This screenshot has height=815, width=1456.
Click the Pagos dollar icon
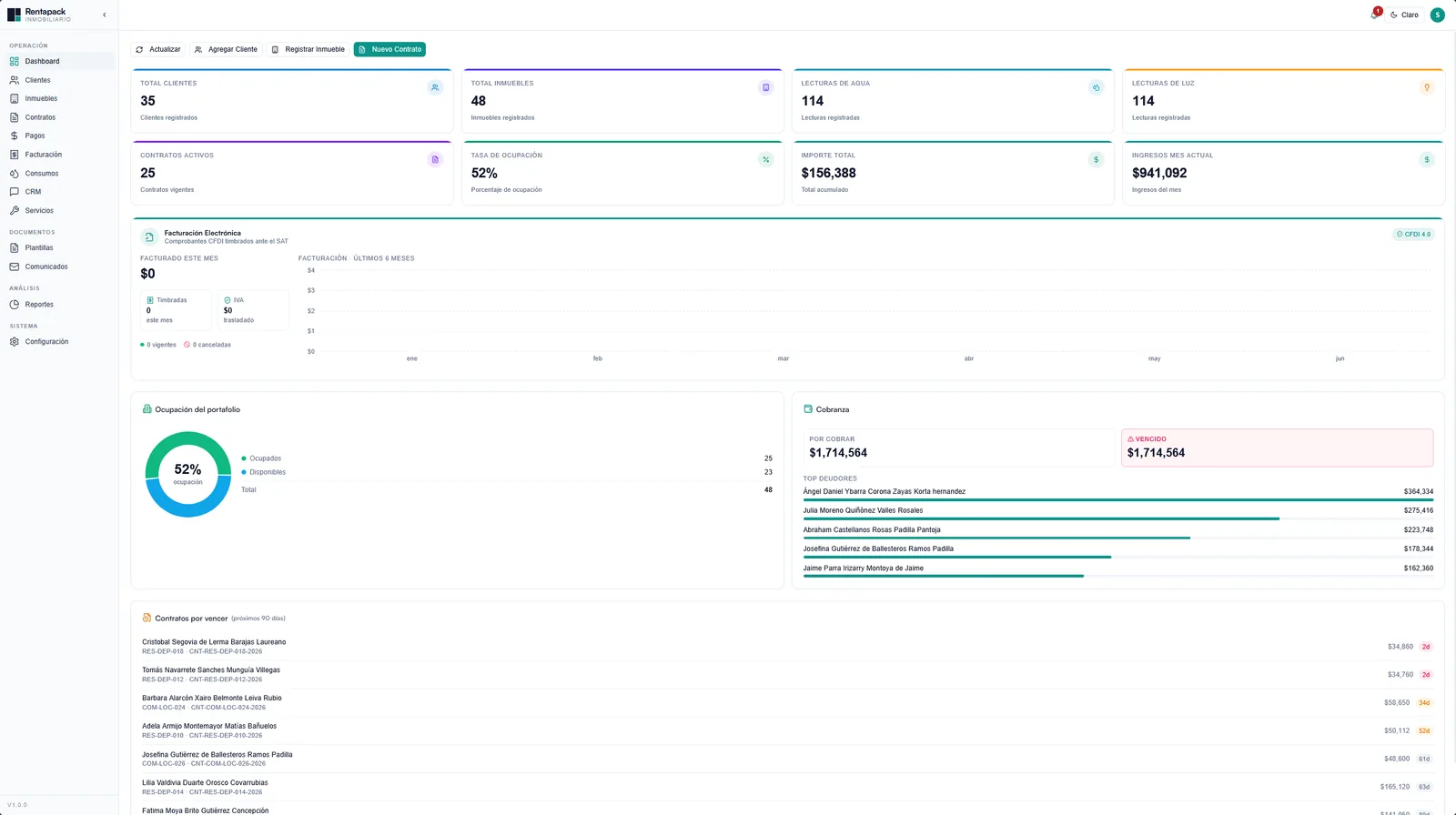pos(15,136)
